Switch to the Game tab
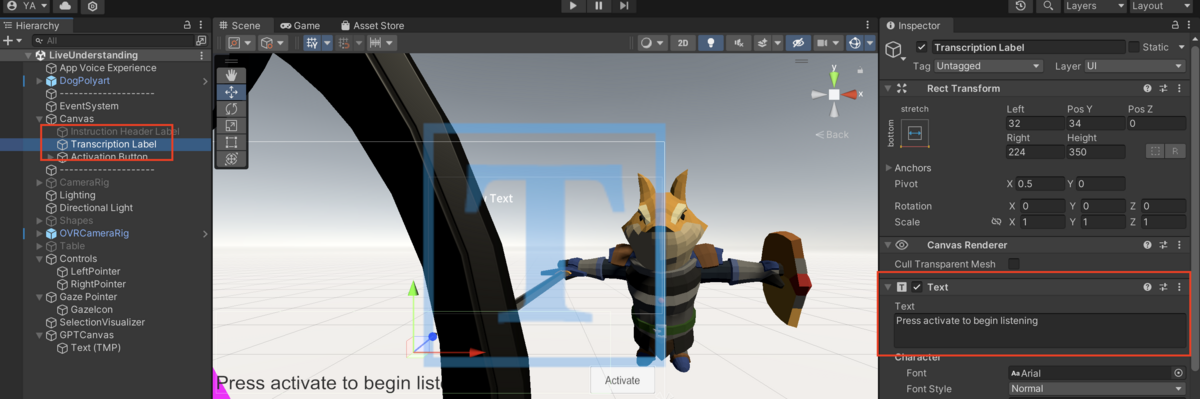This screenshot has height=399, width=1200. [300, 25]
